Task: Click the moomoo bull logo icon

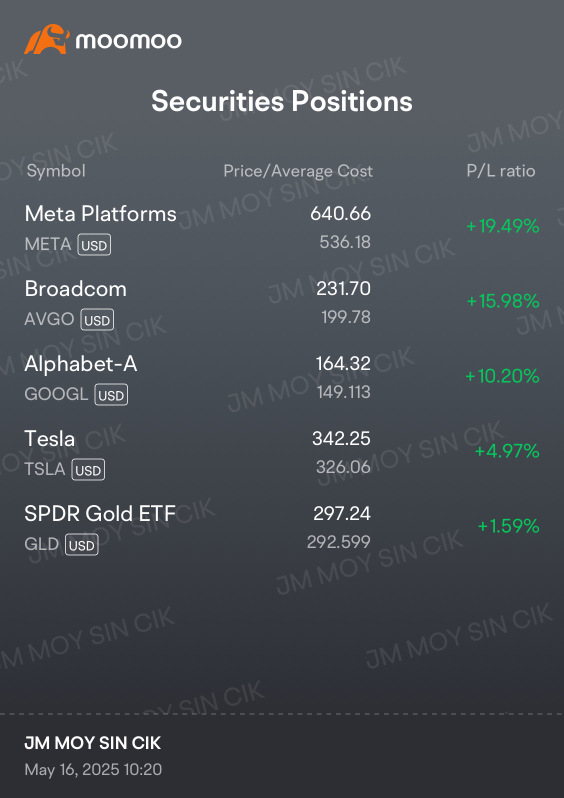Action: pos(46,39)
